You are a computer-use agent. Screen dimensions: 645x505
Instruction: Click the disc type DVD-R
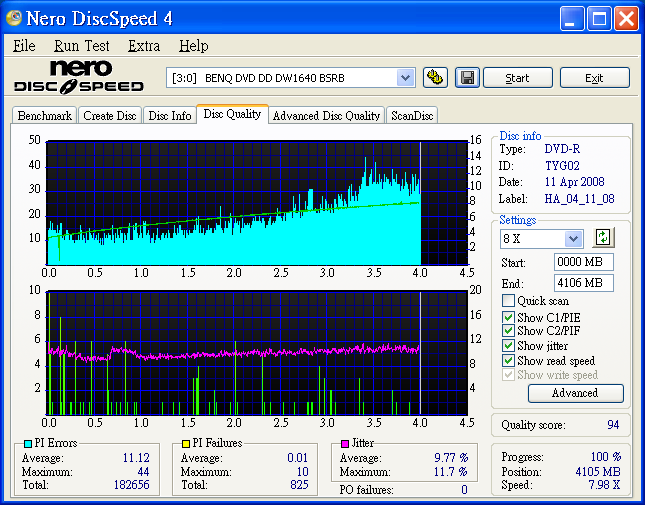[x=562, y=148]
